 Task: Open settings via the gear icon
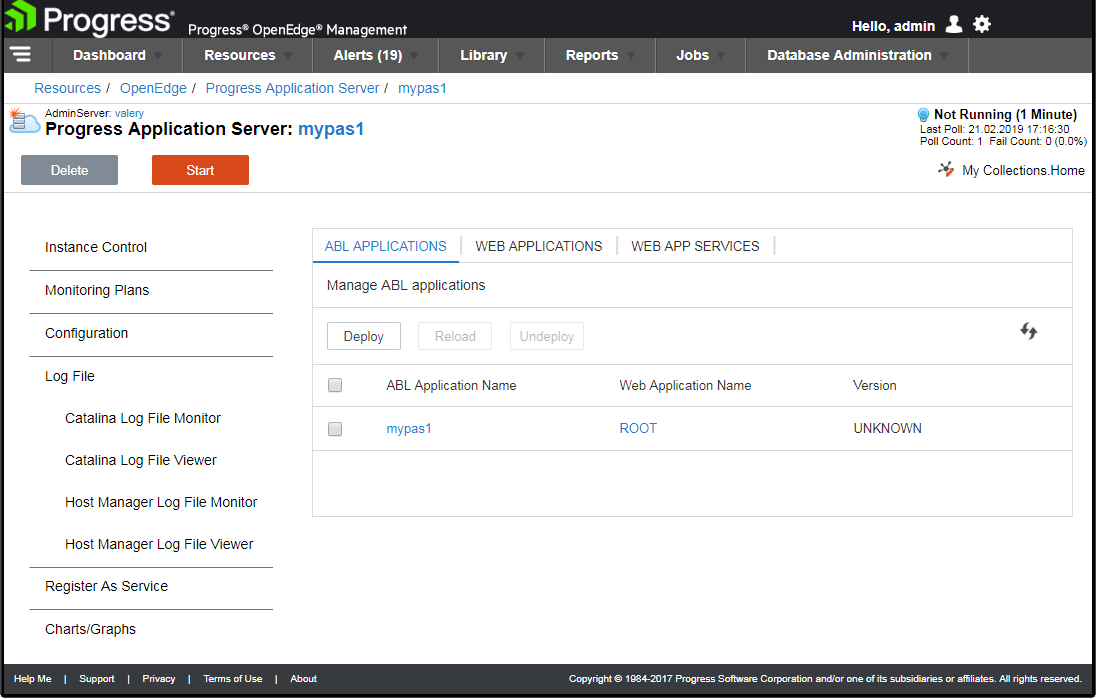(982, 24)
